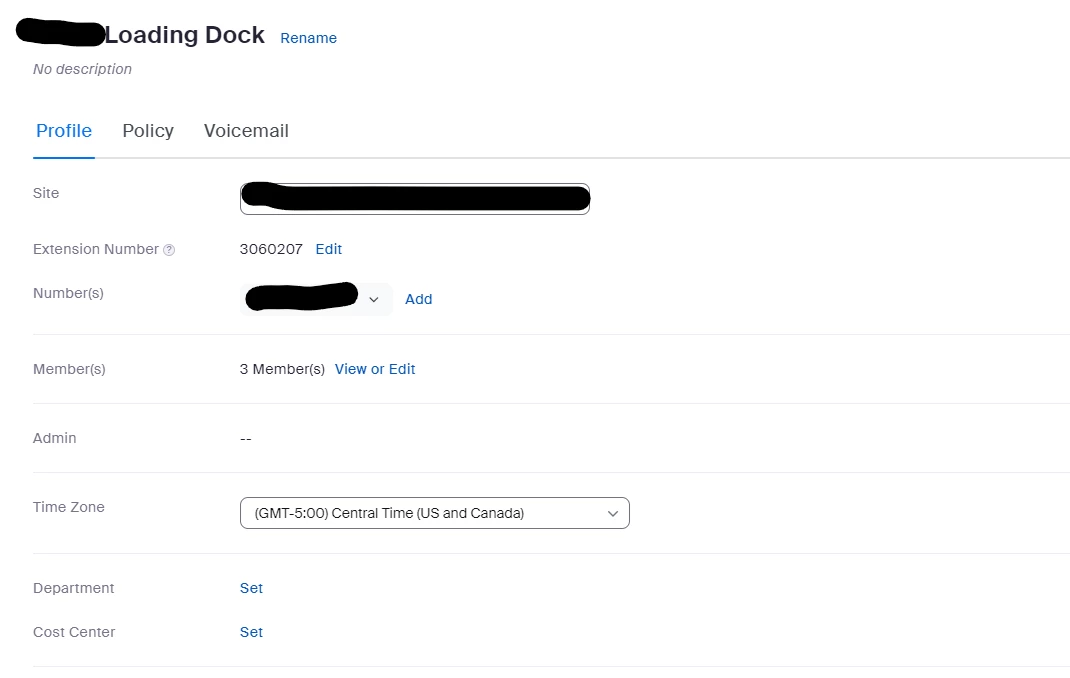Image resolution: width=1070 pixels, height=678 pixels.
Task: Click the Time Zone field label
Action: click(x=69, y=507)
